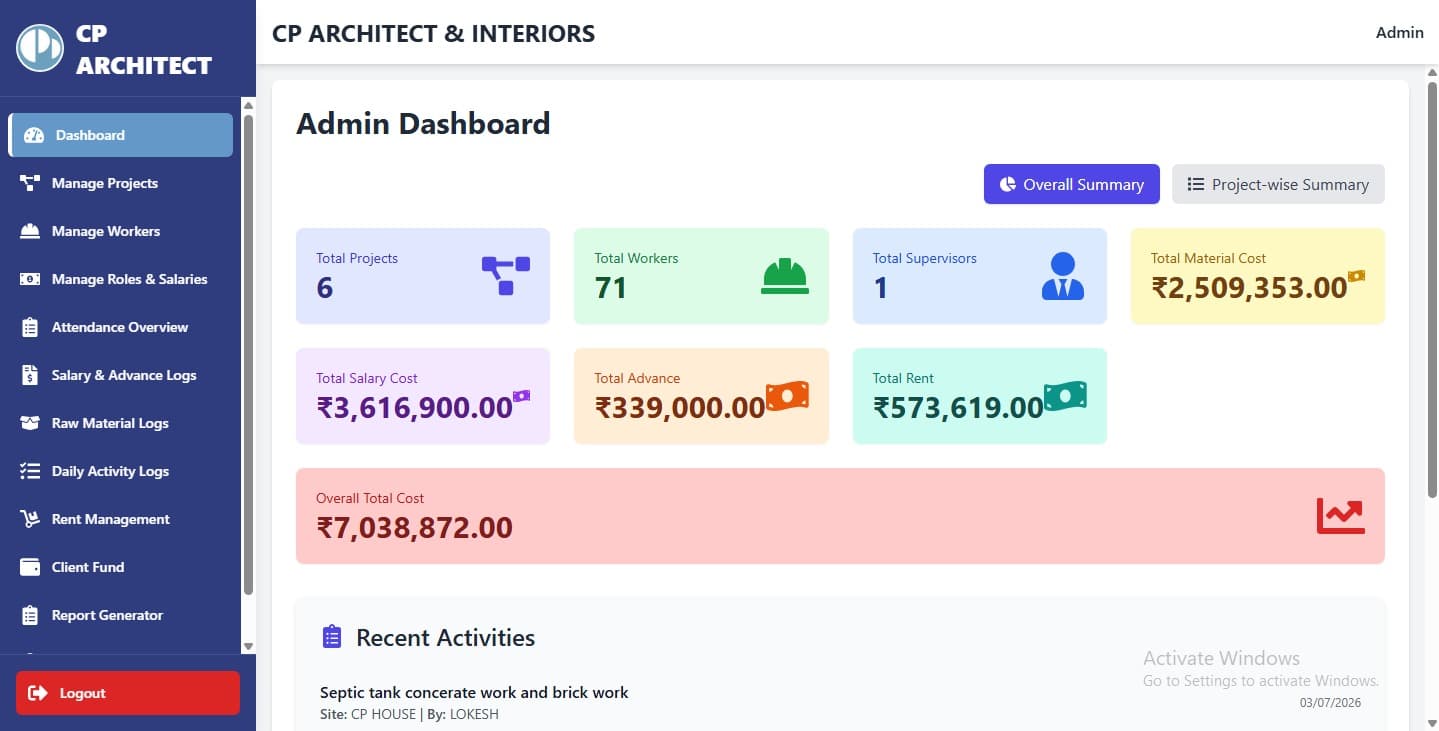This screenshot has height=731, width=1439.
Task: Click the blue person Total Supervisors icon
Action: point(1063,276)
